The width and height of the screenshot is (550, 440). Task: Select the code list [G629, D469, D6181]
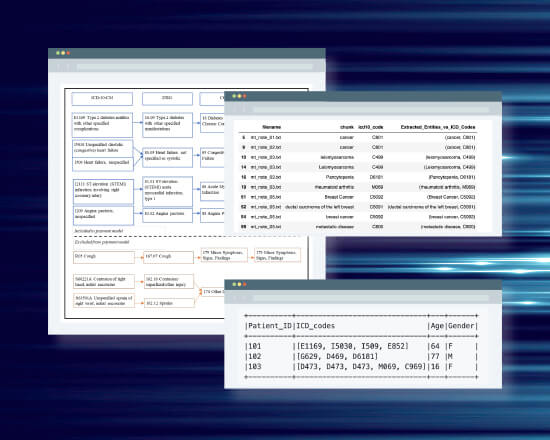(x=337, y=356)
